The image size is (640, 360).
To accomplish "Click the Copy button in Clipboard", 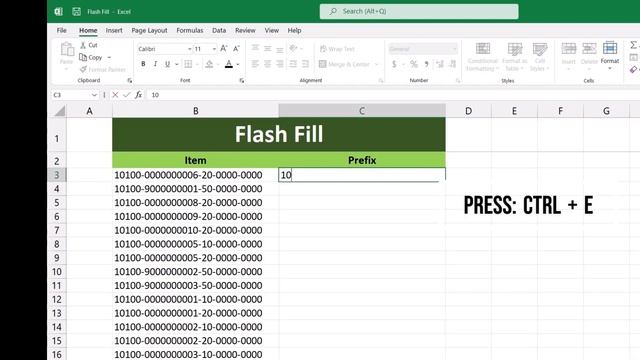I will click(91, 58).
